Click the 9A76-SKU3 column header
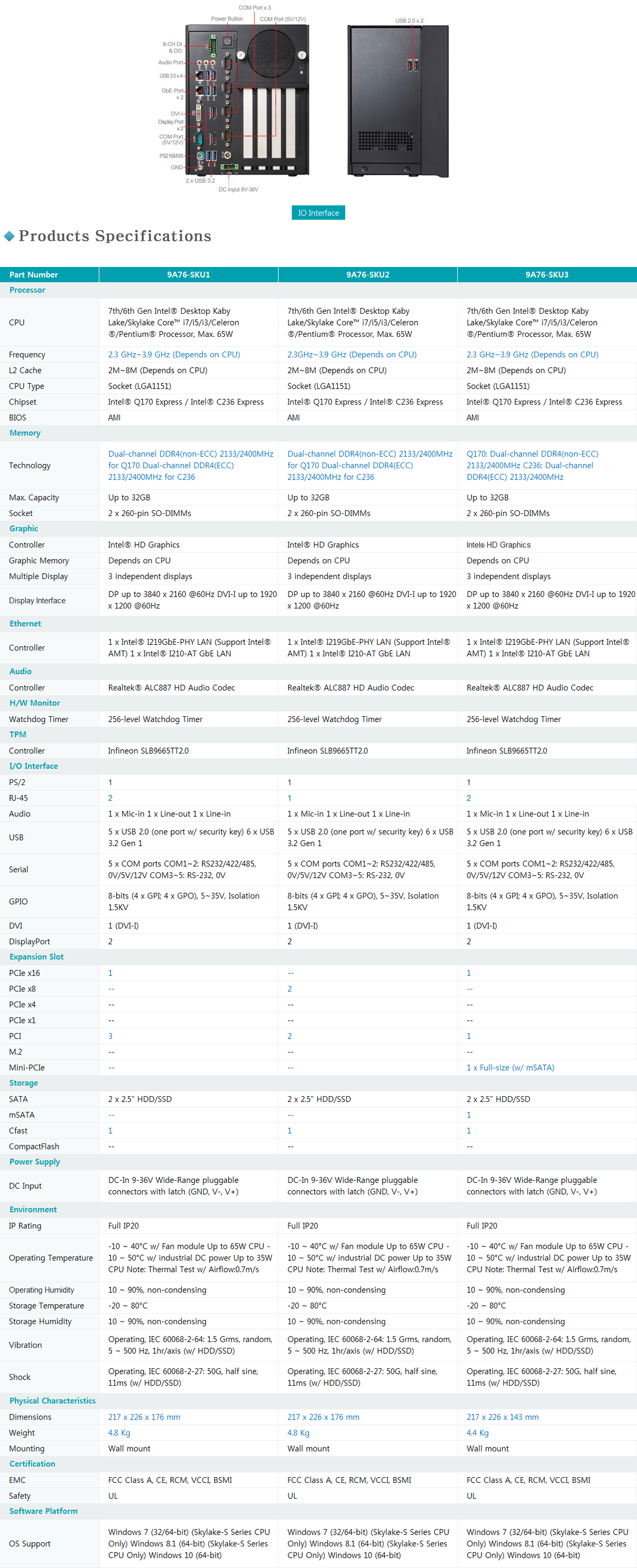The height and width of the screenshot is (1568, 637). 547,275
